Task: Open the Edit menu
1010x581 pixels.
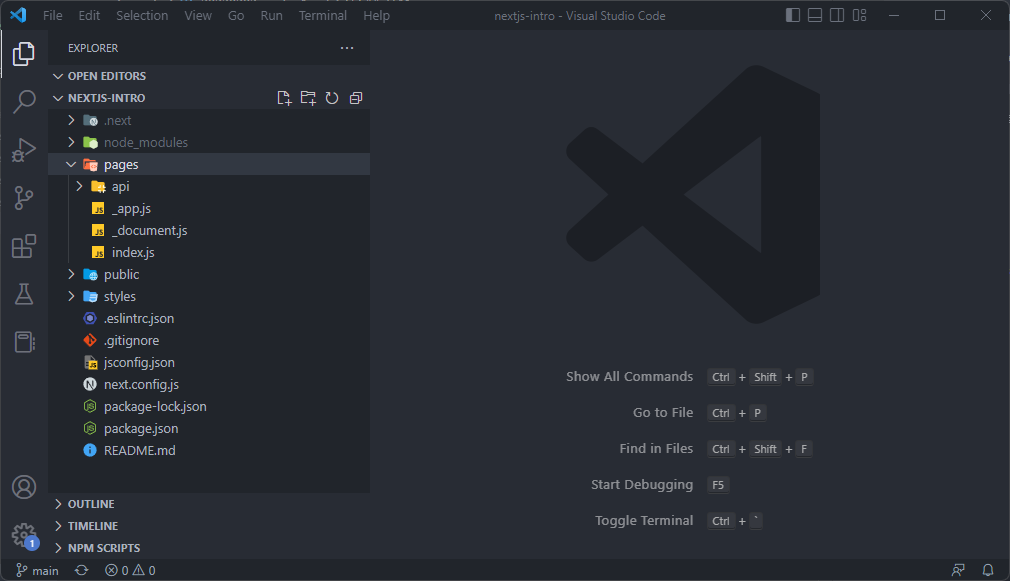Action: click(89, 15)
